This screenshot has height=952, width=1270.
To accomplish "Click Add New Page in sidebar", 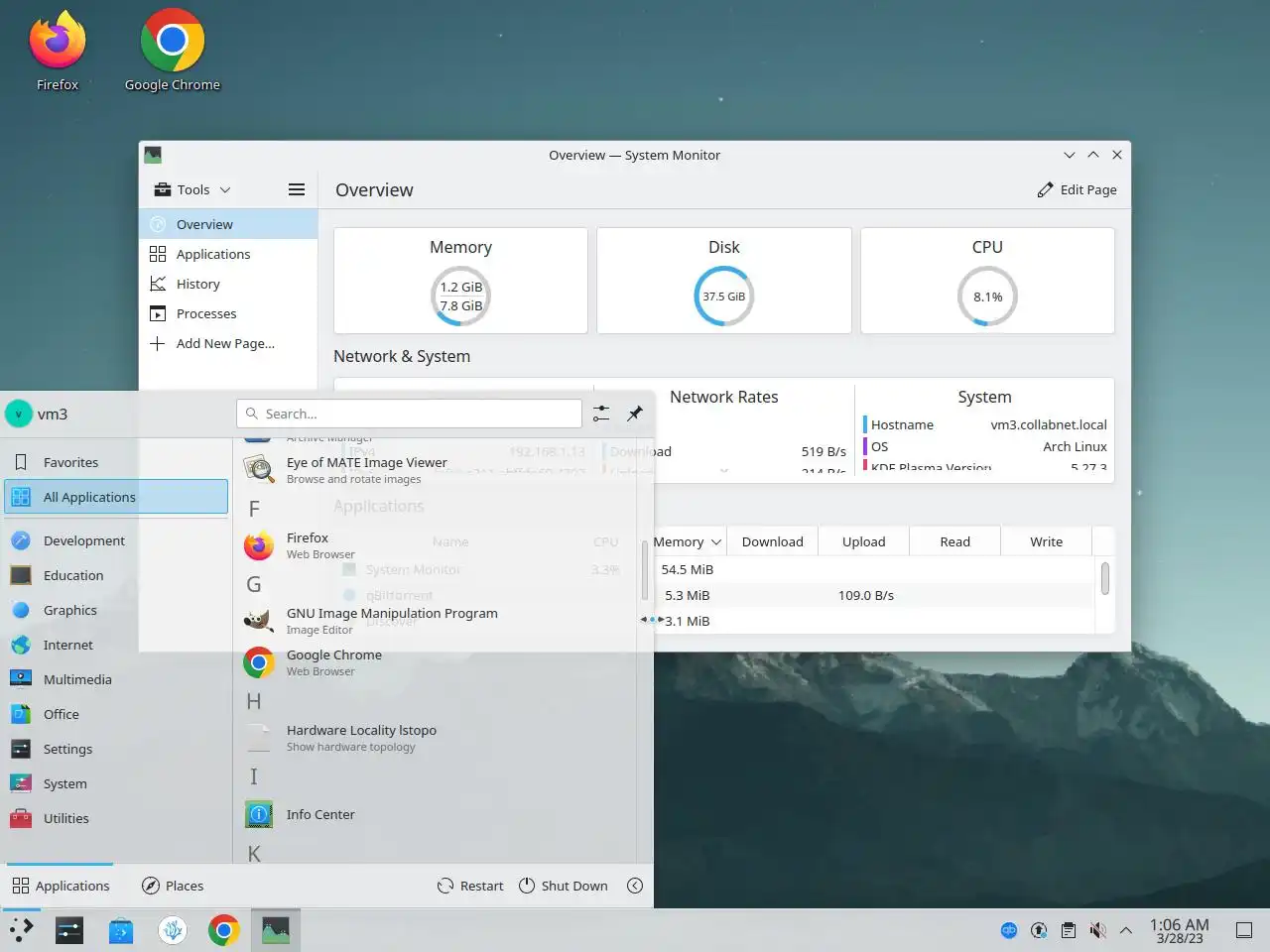I will (x=228, y=343).
